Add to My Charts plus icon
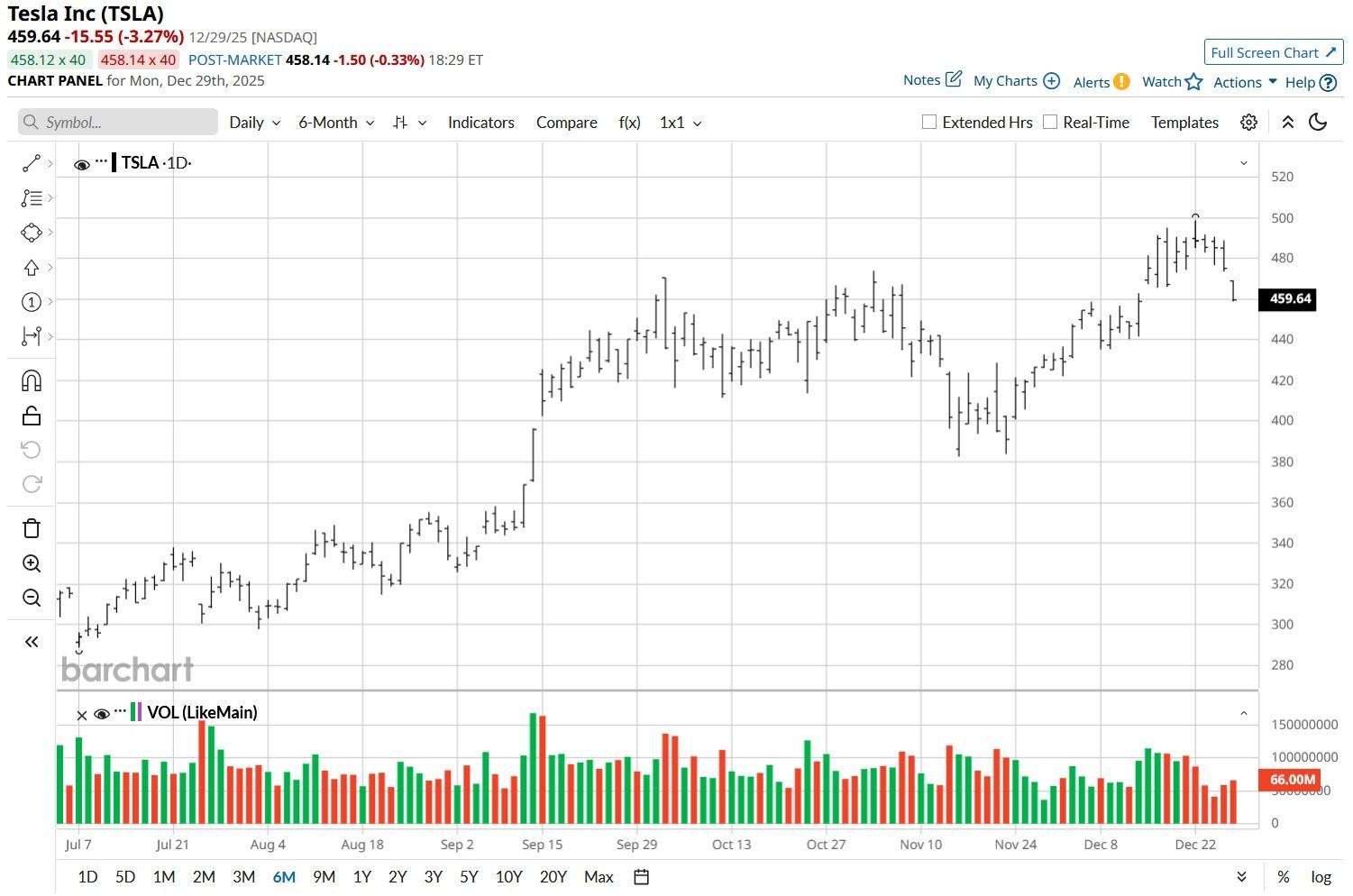The width and height of the screenshot is (1353, 896). [x=1051, y=80]
